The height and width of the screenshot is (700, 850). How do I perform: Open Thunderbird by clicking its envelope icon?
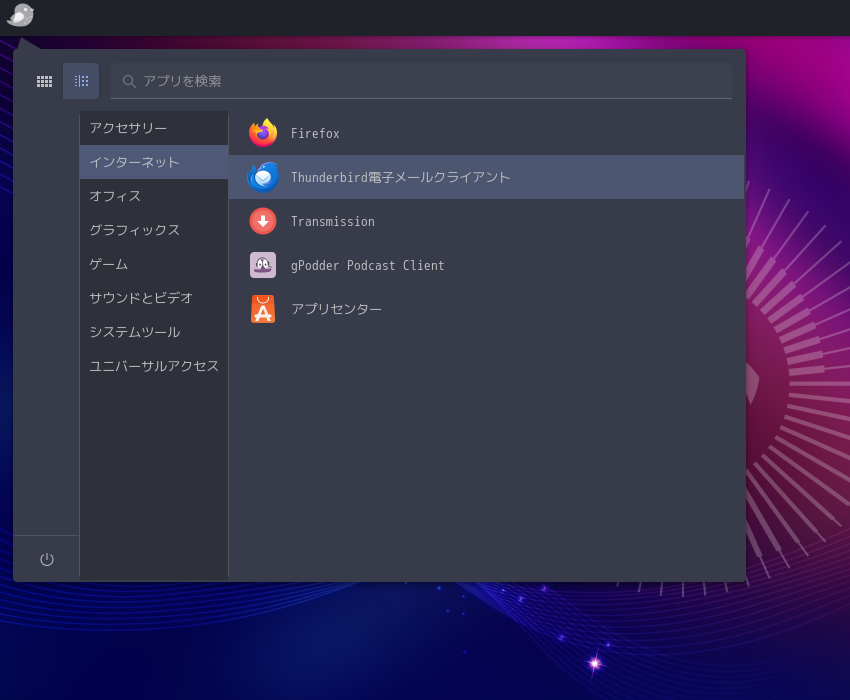263,177
